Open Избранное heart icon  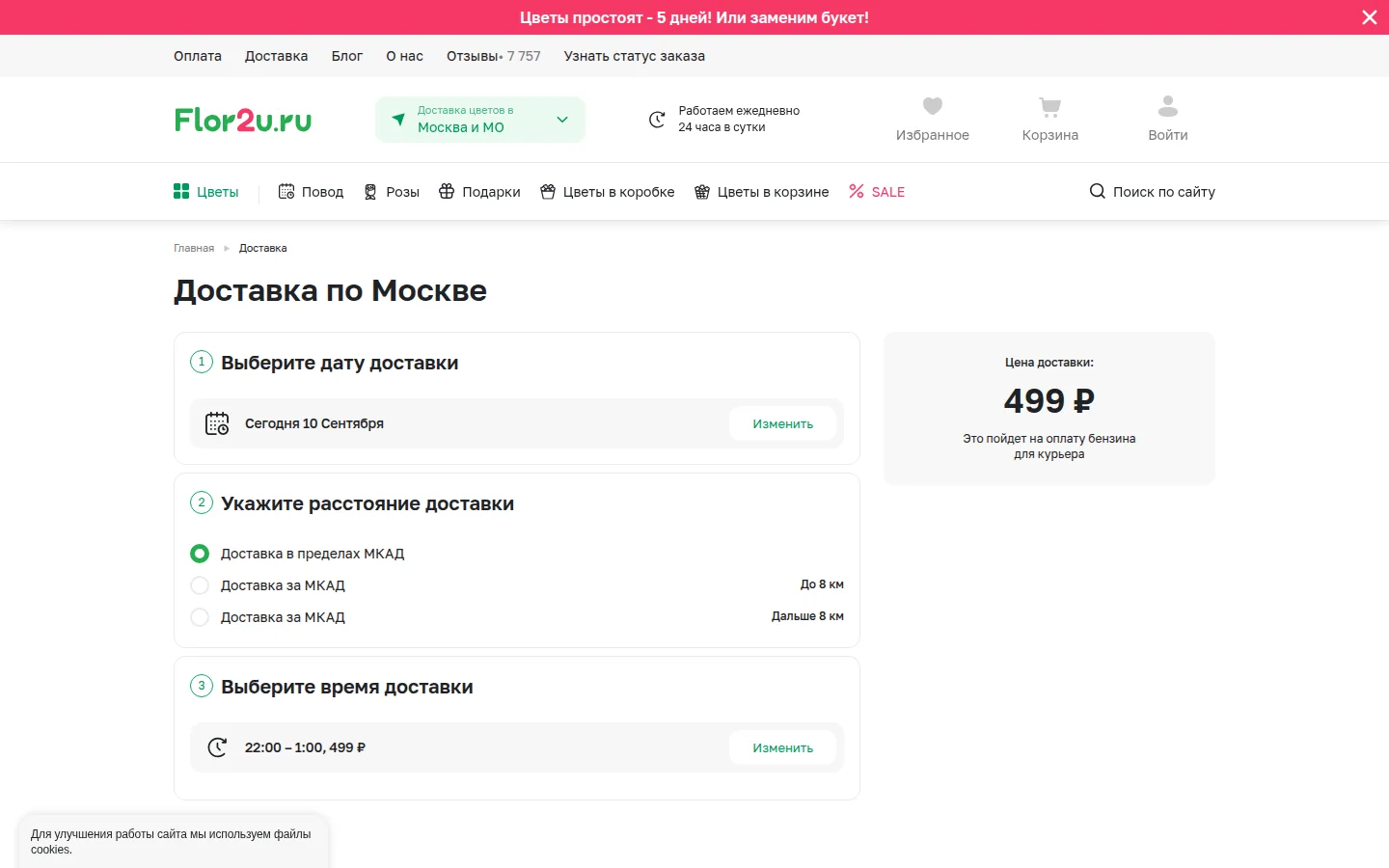coord(932,106)
